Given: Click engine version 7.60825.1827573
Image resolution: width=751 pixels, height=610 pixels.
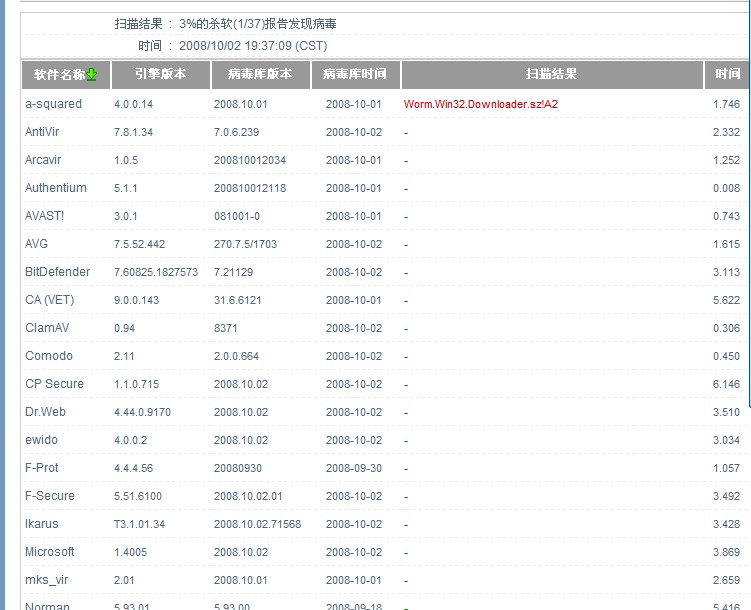Looking at the screenshot, I should coord(156,272).
